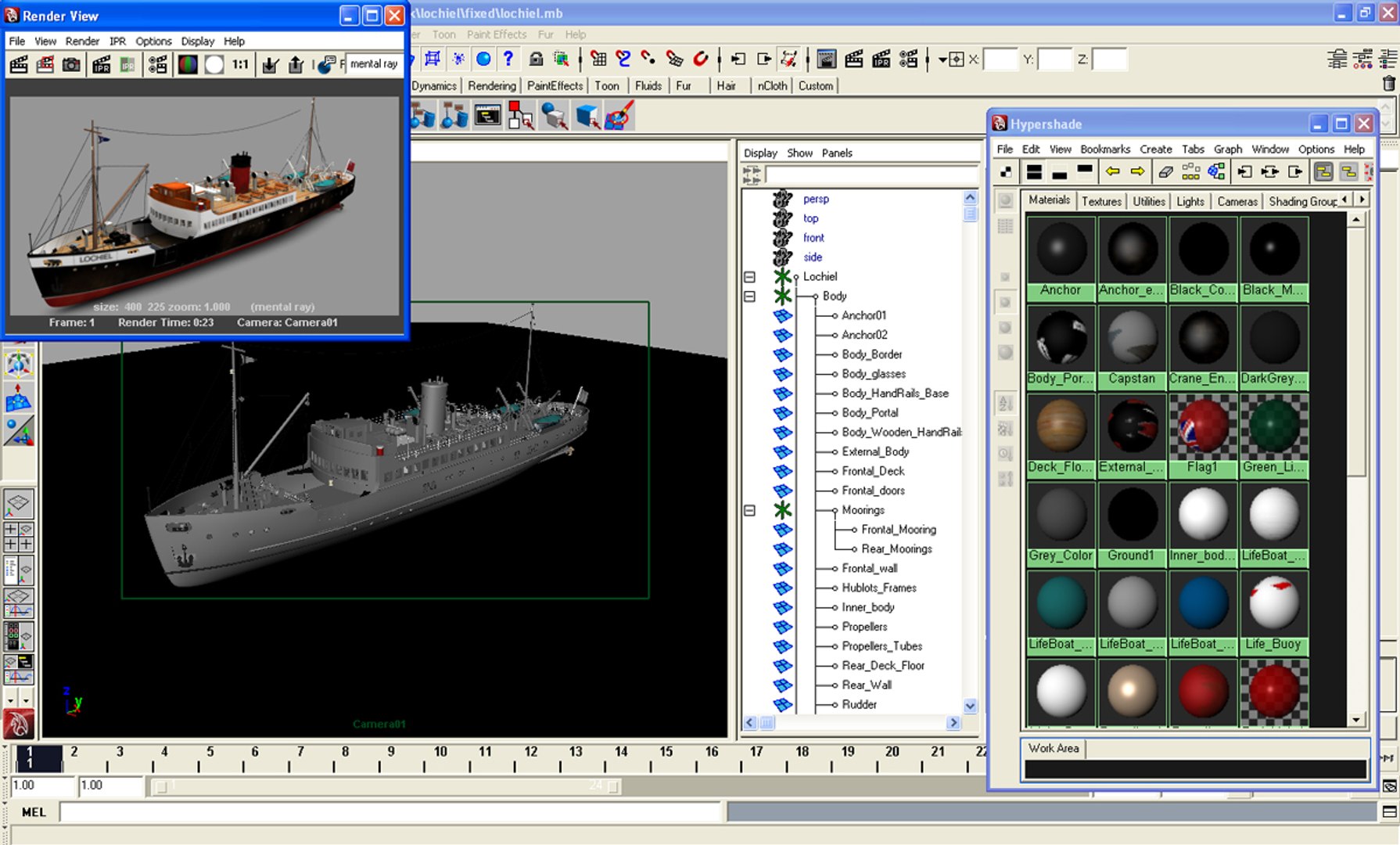Select the Deck_Flo... wood material swatch

click(1061, 436)
